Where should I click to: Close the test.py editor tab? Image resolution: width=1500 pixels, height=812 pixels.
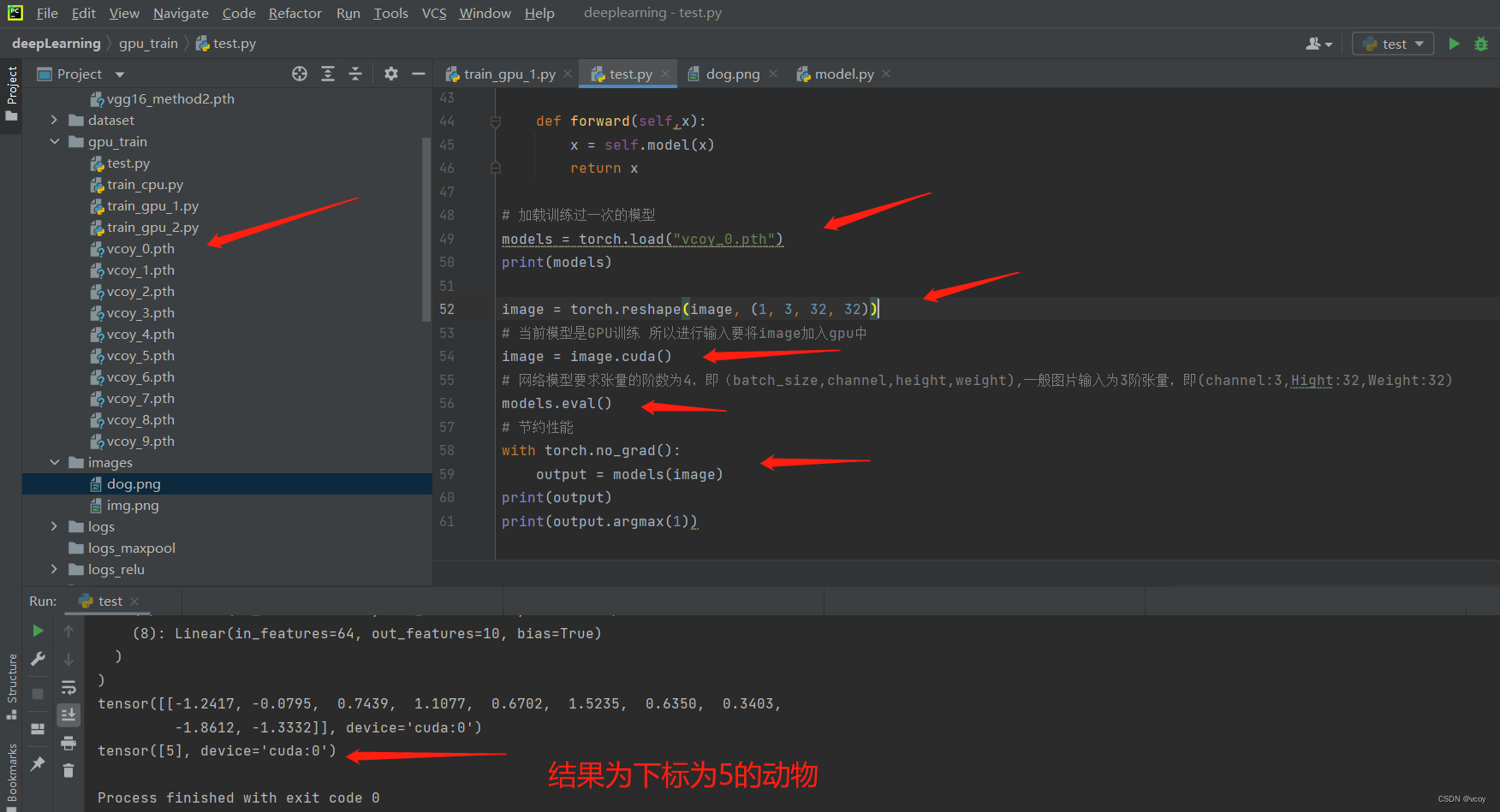(x=665, y=74)
